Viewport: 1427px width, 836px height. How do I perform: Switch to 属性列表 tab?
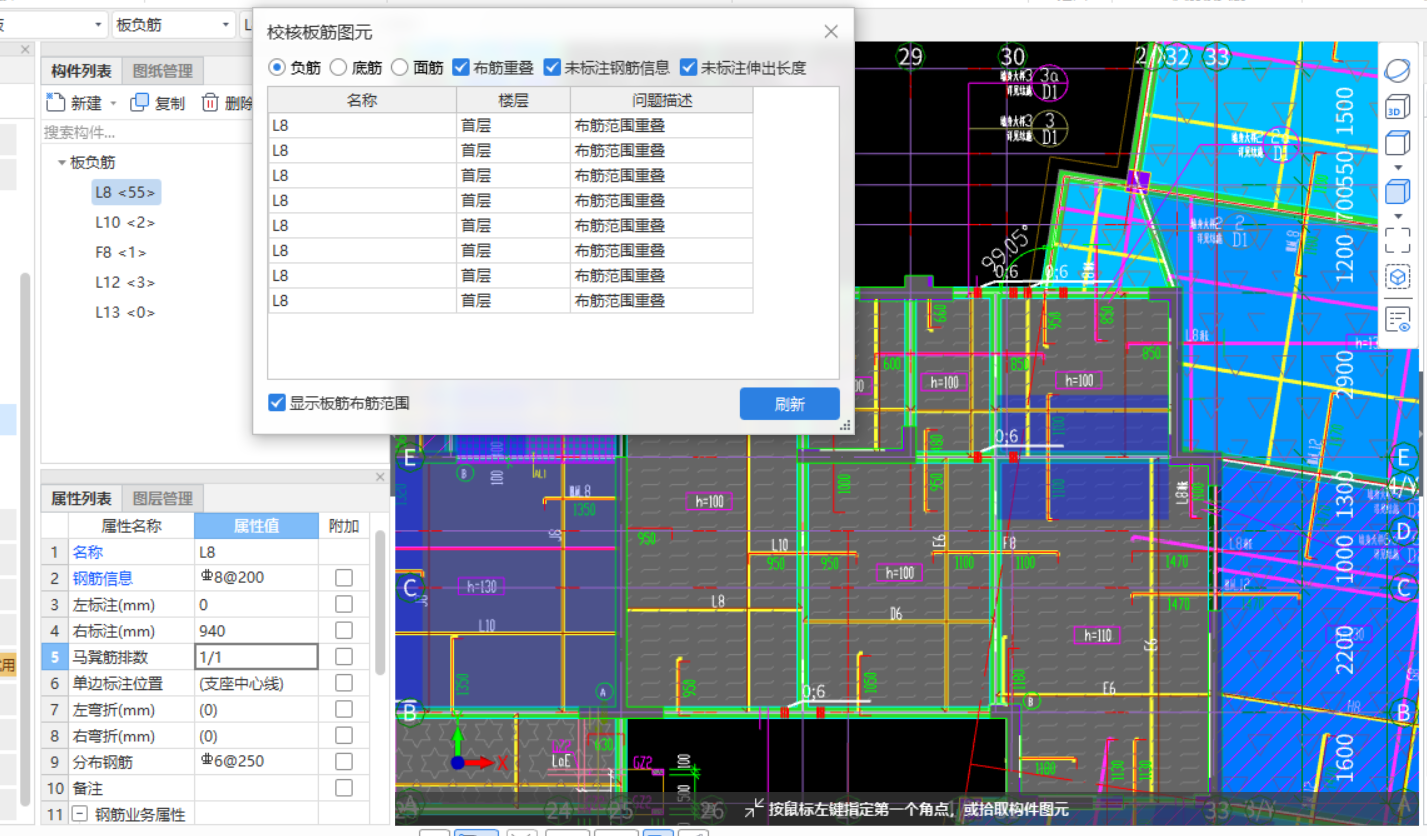click(81, 499)
